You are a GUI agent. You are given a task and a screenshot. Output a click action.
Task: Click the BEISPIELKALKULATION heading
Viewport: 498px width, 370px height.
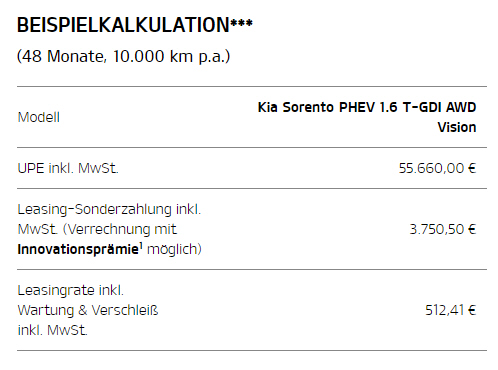point(123,25)
